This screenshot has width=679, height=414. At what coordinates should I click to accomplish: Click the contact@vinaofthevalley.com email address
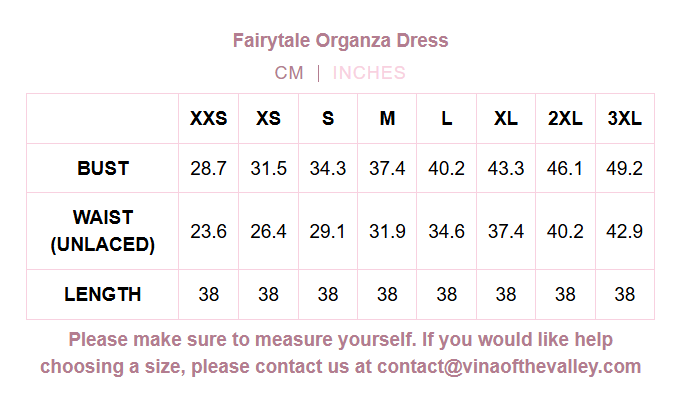point(509,366)
